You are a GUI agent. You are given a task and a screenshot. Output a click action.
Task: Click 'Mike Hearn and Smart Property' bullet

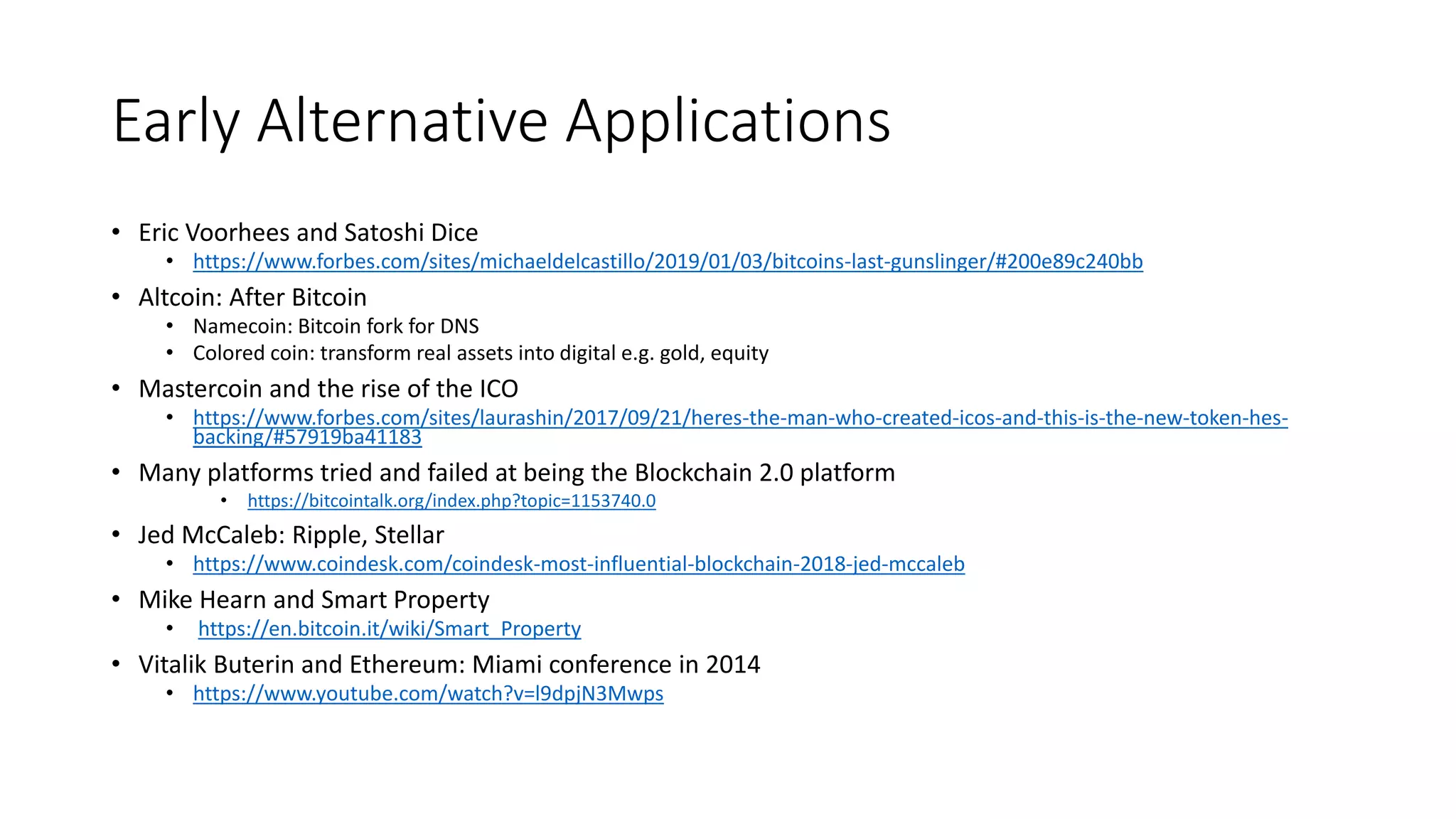314,599
